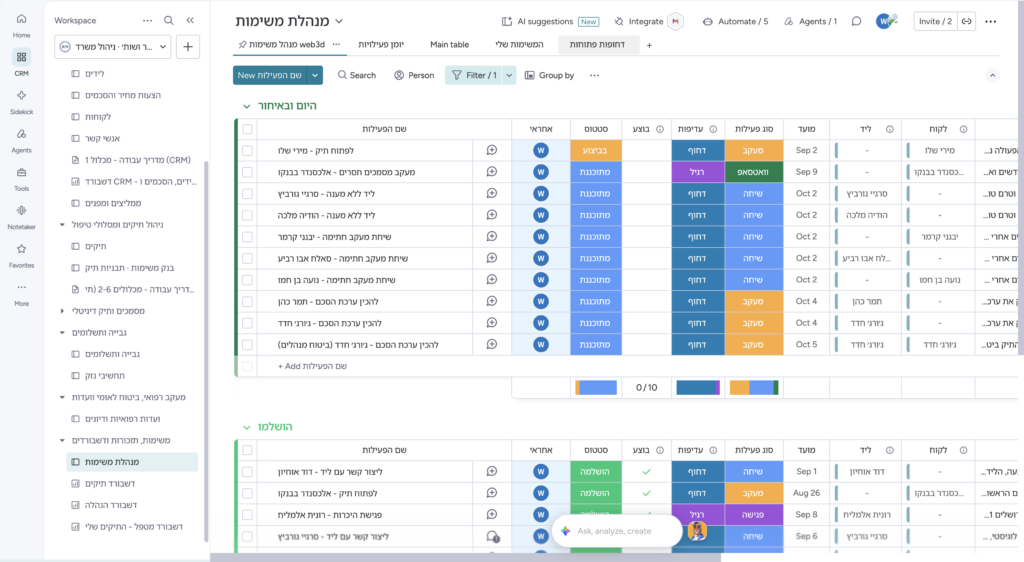Open the workspace selector dropdown
The width and height of the screenshot is (1024, 562).
click(x=113, y=46)
